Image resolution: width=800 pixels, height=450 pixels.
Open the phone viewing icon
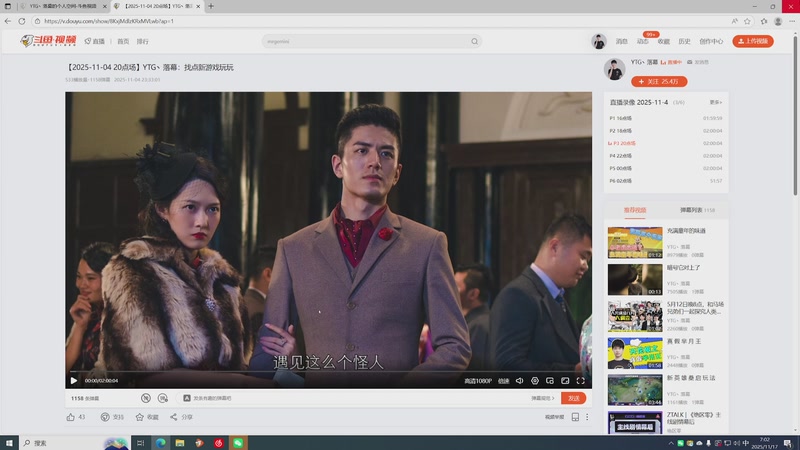coord(575,417)
